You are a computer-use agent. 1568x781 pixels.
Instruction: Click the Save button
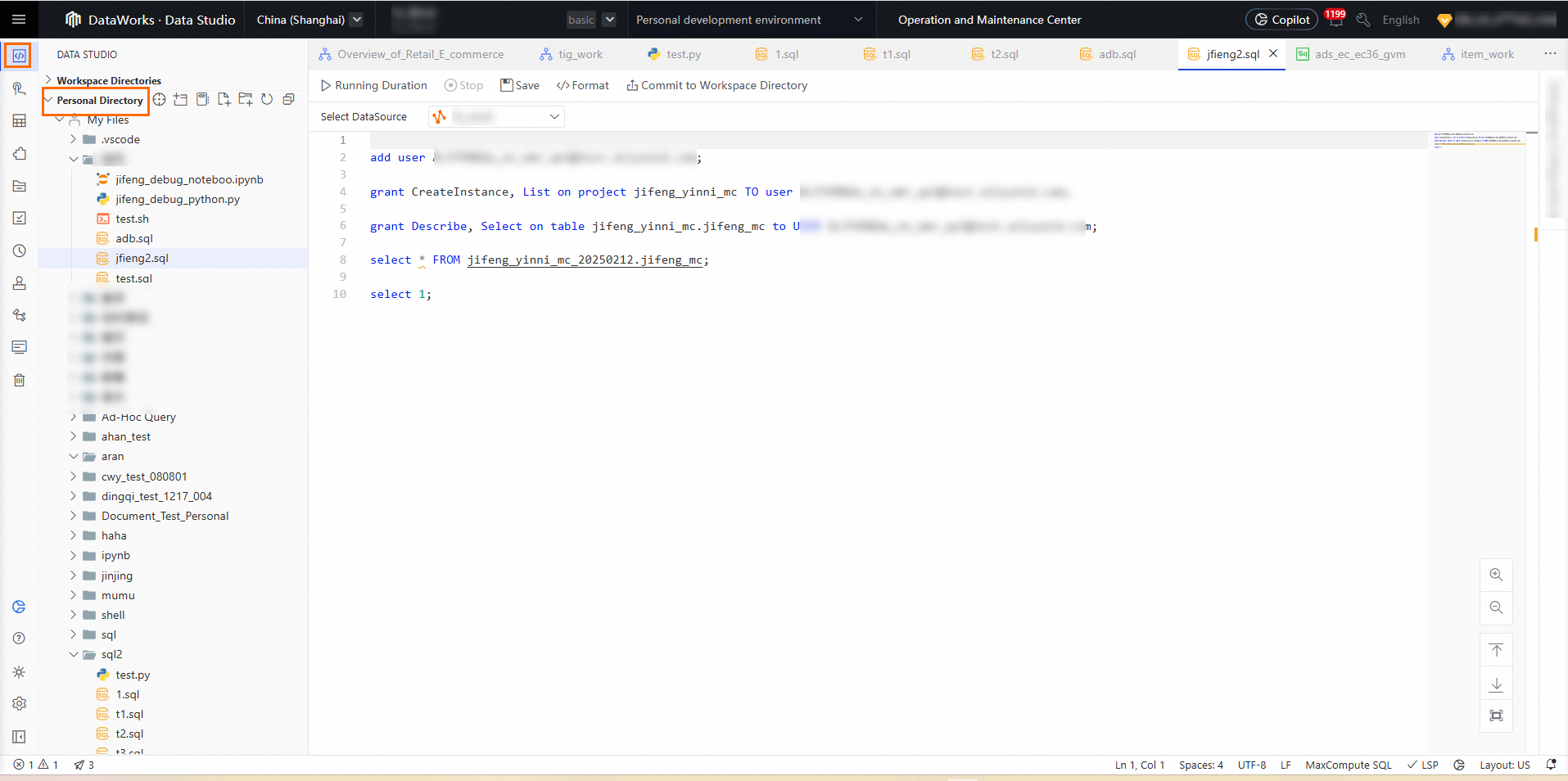pos(520,85)
